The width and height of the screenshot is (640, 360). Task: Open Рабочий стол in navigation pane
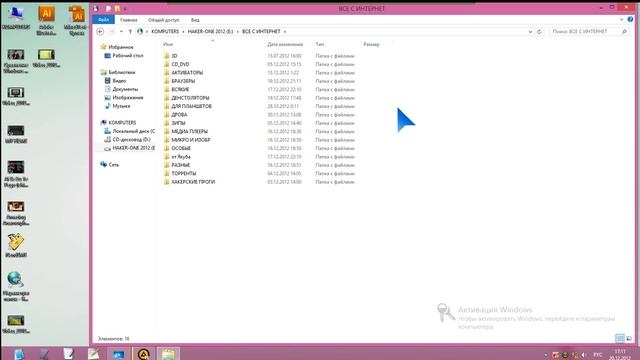(x=127, y=56)
